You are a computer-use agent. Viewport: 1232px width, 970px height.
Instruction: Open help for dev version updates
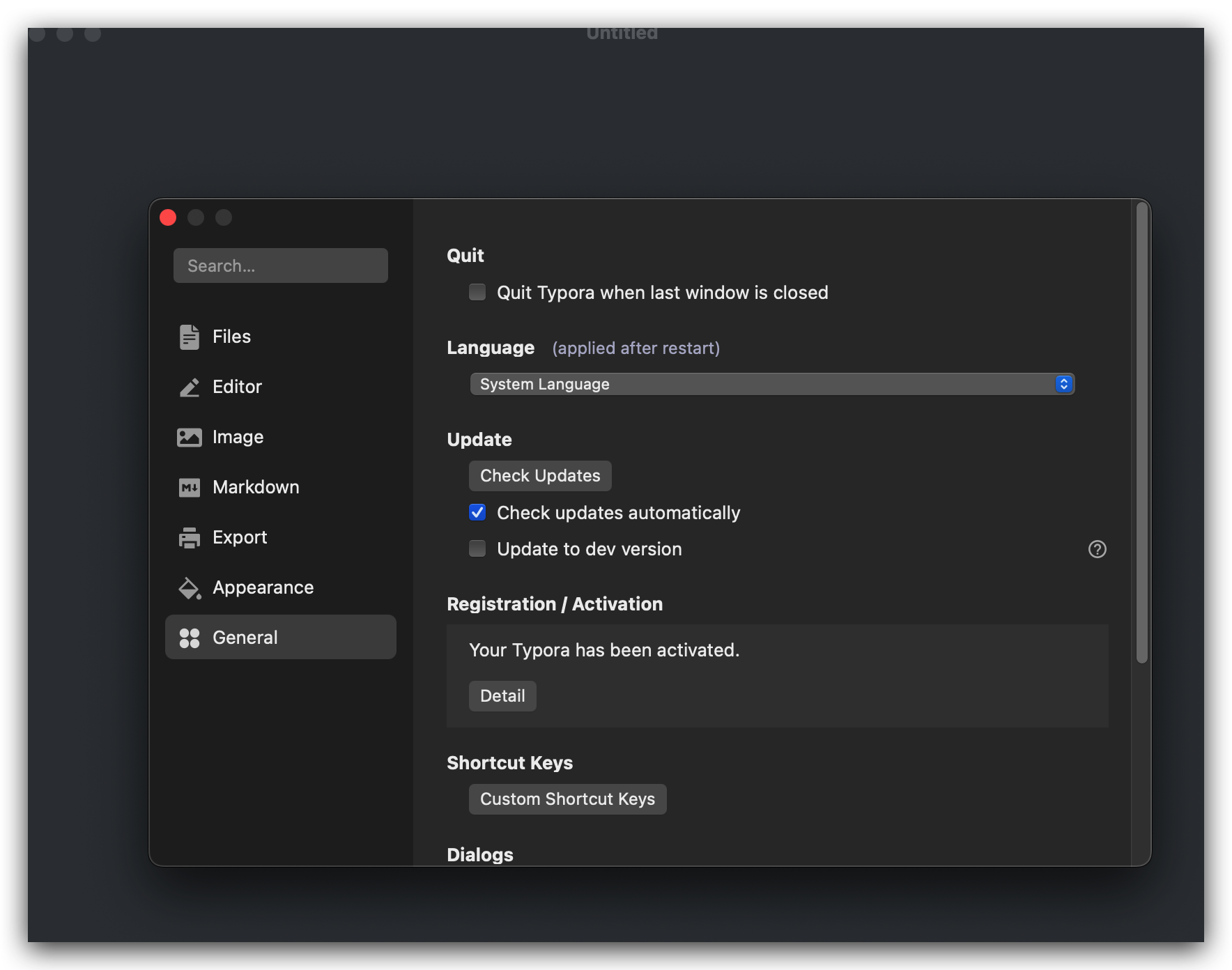point(1097,549)
